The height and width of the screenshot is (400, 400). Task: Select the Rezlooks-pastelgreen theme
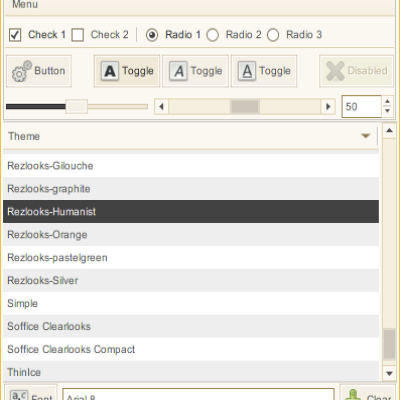(x=191, y=258)
